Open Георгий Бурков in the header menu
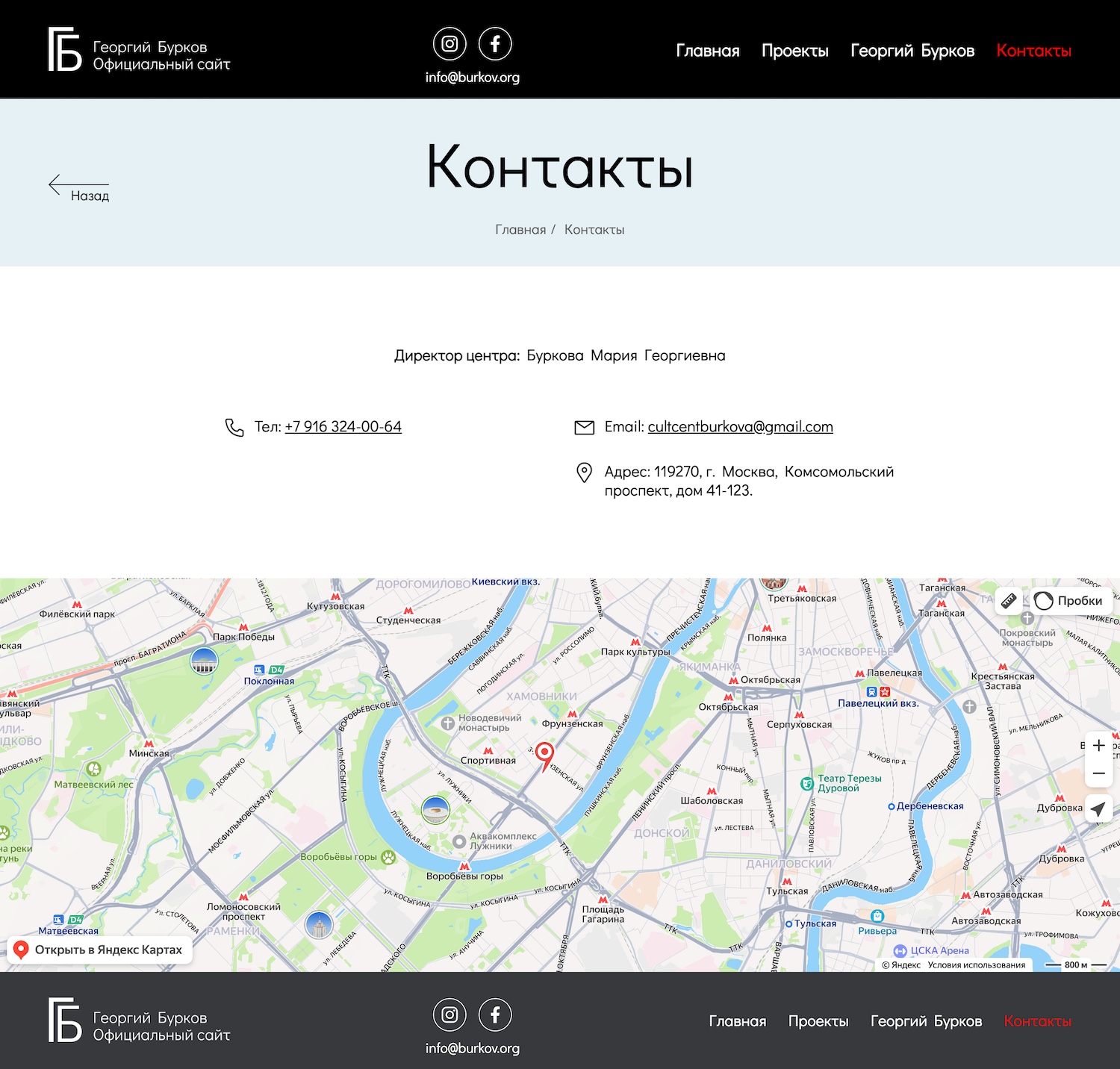 click(912, 51)
